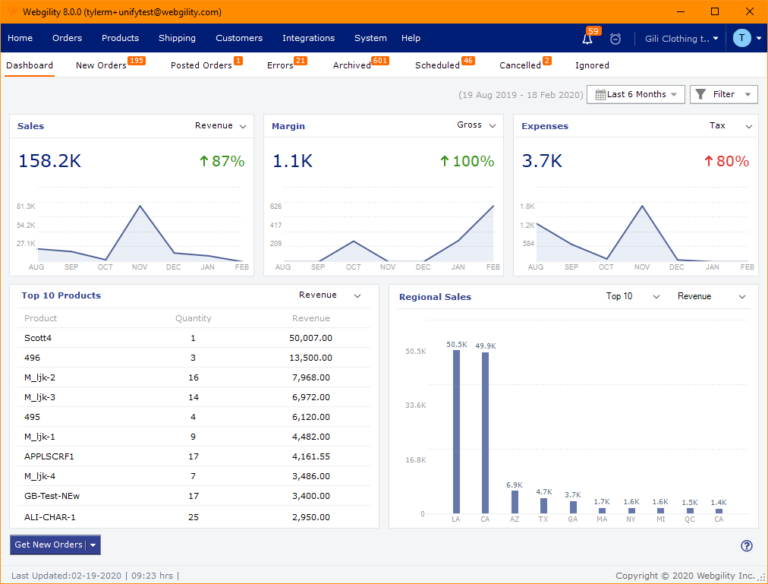Open the Gili Clothing store selector
This screenshot has height=584, width=768.
681,38
